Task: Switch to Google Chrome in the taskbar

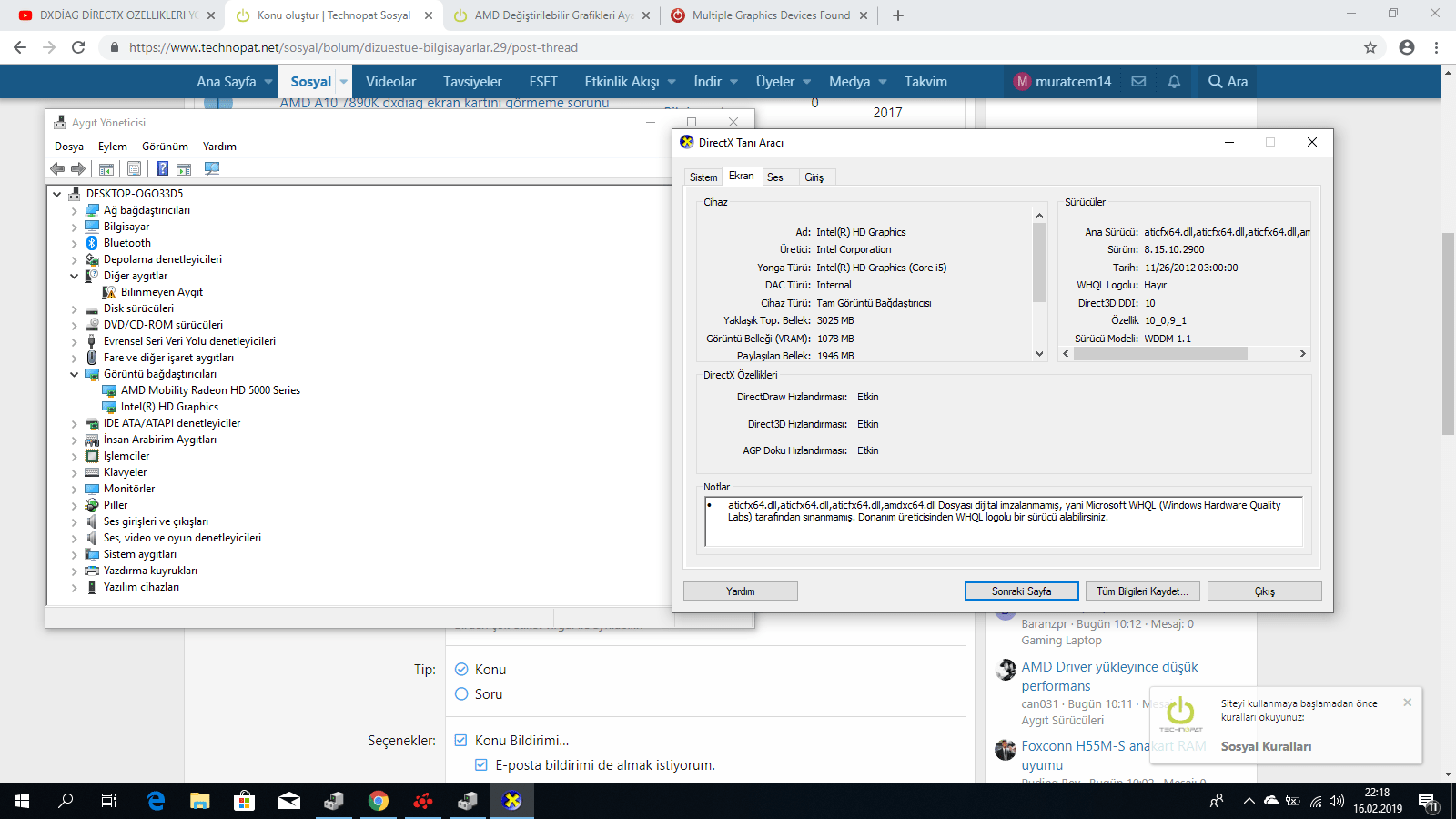Action: coord(379,801)
